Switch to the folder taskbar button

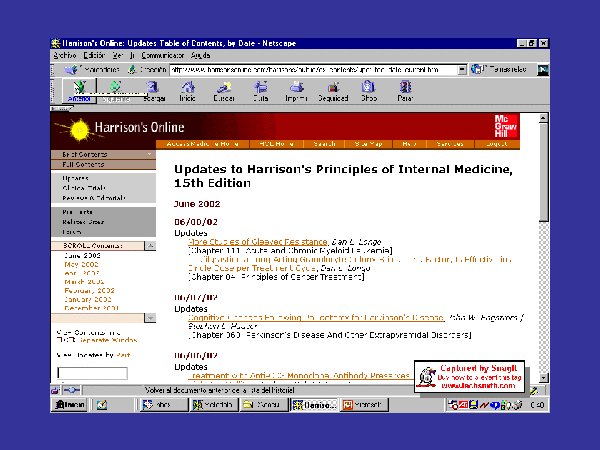[x=264, y=404]
